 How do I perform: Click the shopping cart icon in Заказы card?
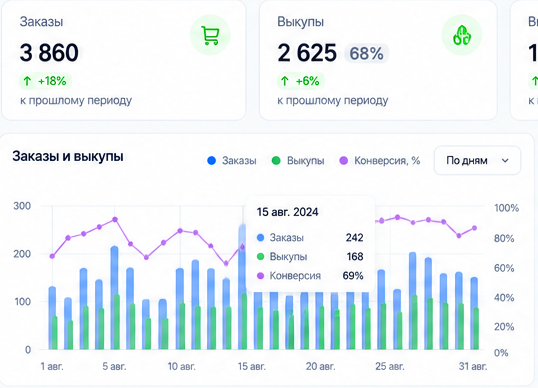click(x=210, y=35)
